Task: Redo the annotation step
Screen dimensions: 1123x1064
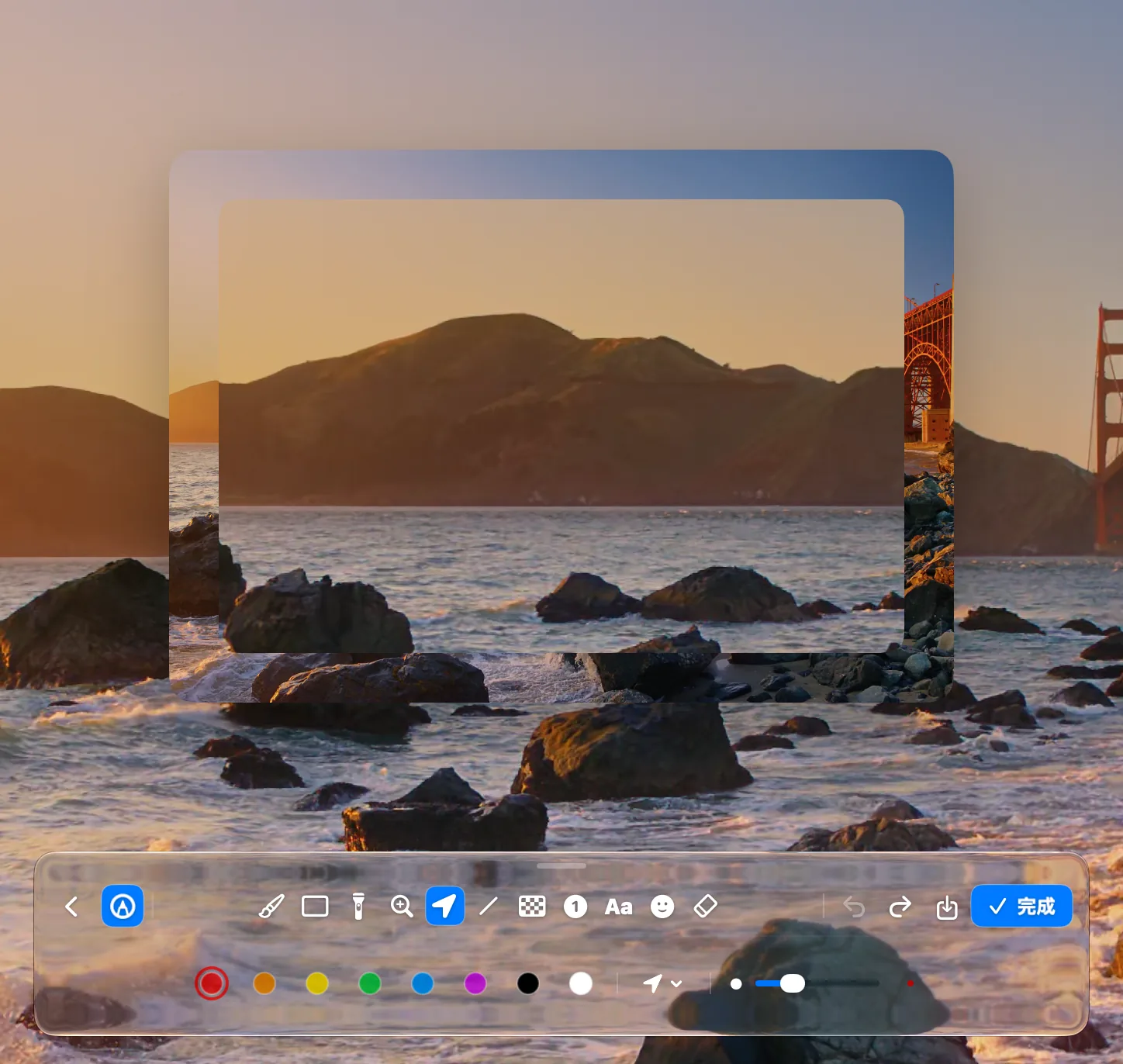Action: [900, 907]
